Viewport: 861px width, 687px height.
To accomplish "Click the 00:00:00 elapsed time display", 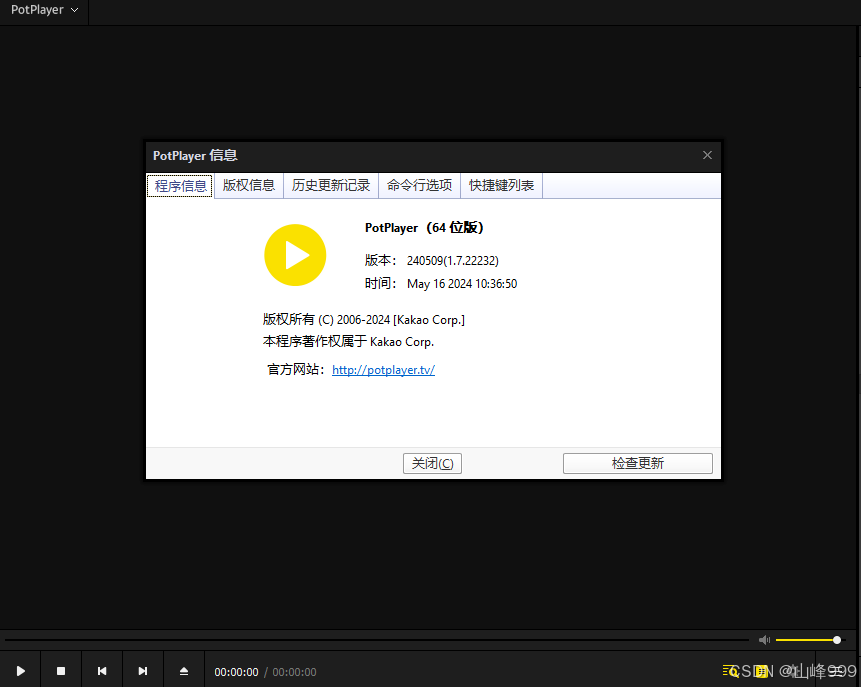I will [236, 672].
